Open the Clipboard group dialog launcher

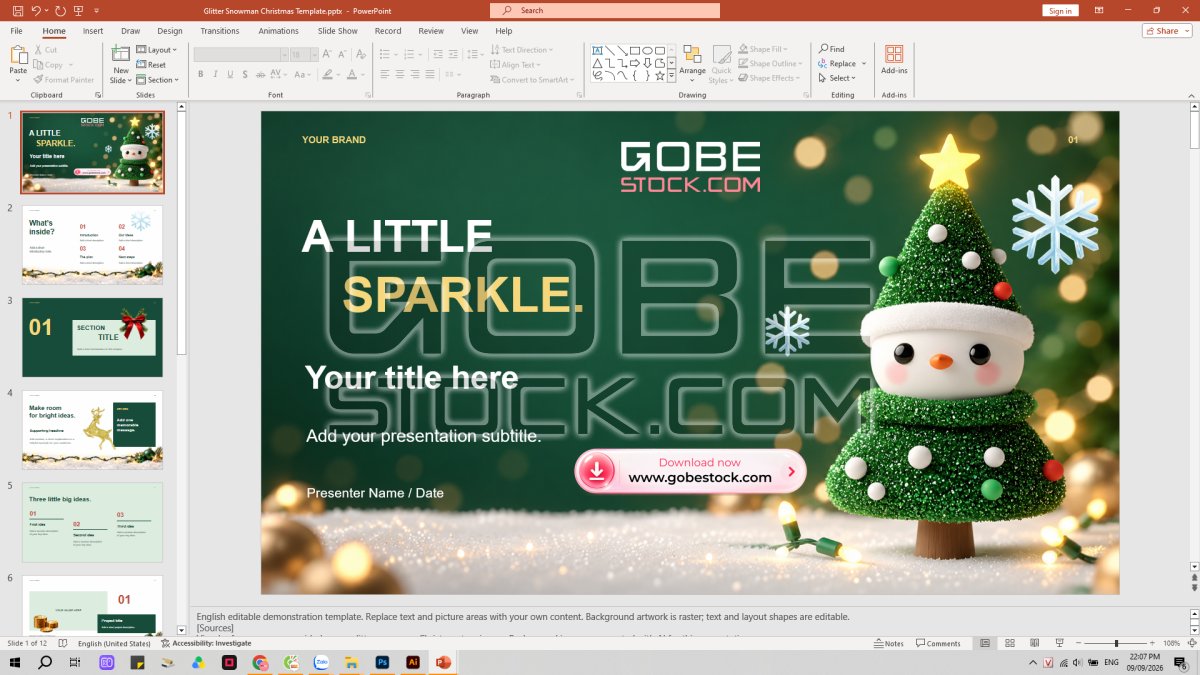tap(97, 95)
